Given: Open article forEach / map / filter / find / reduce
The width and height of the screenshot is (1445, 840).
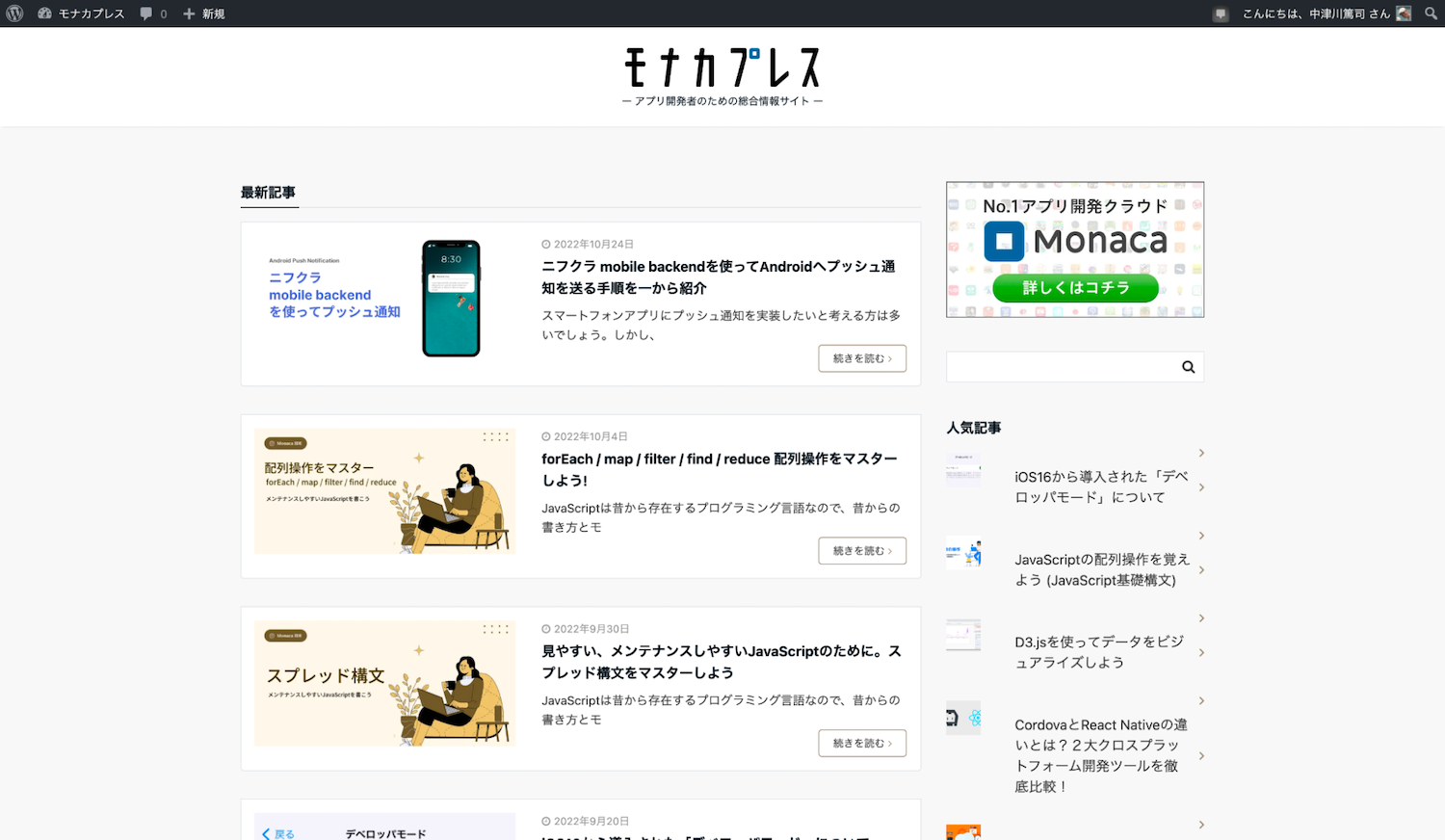Looking at the screenshot, I should tap(719, 469).
